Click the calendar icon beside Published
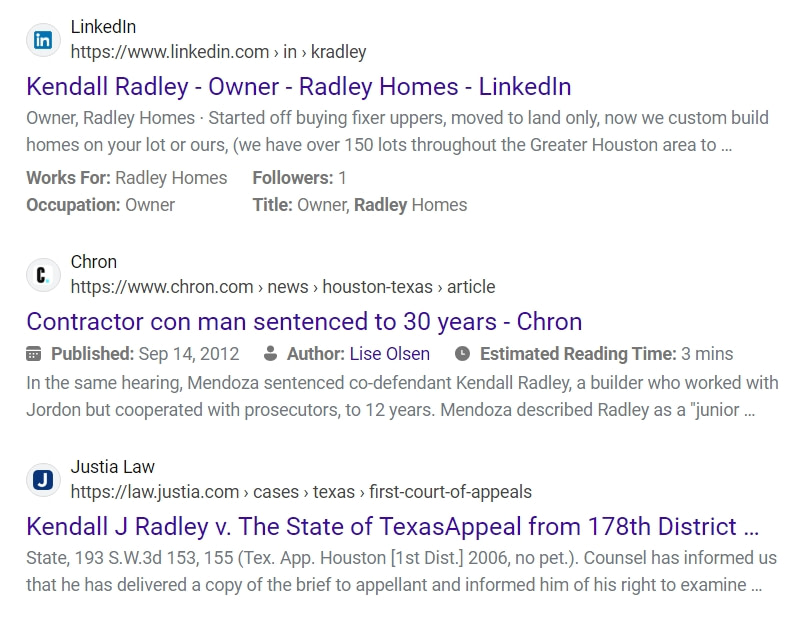 (x=34, y=354)
